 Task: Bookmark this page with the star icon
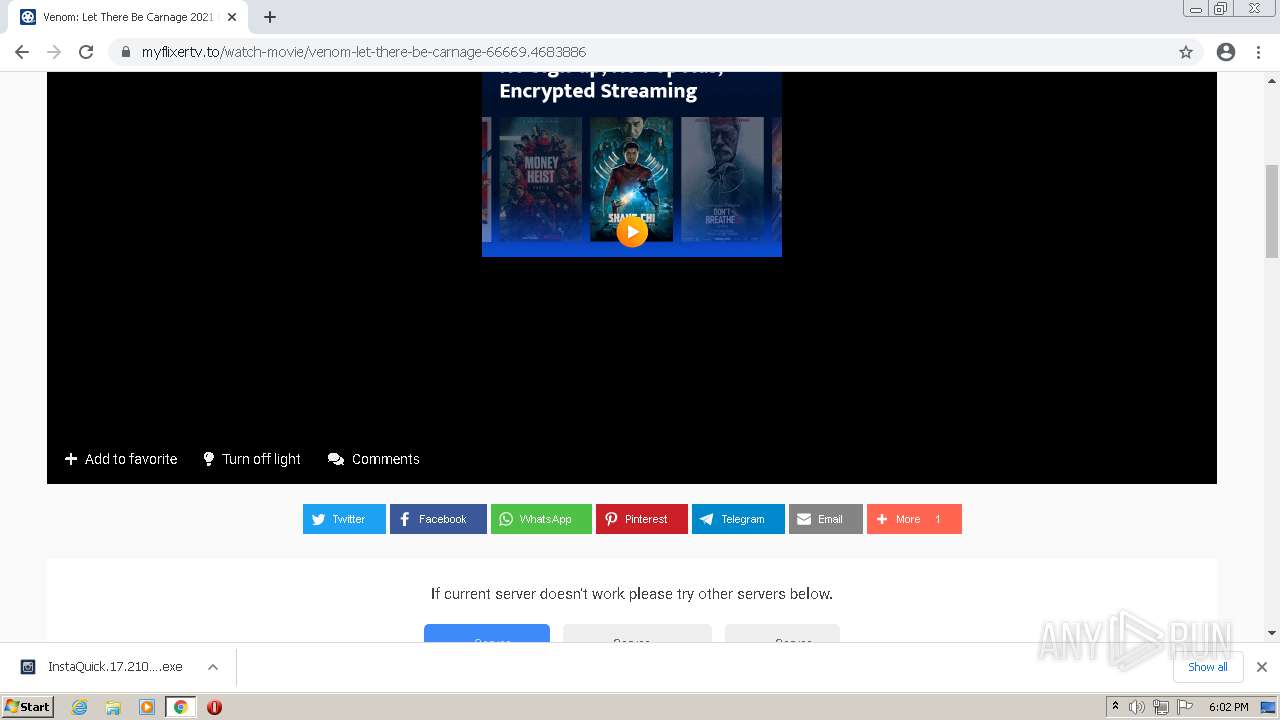(1186, 52)
